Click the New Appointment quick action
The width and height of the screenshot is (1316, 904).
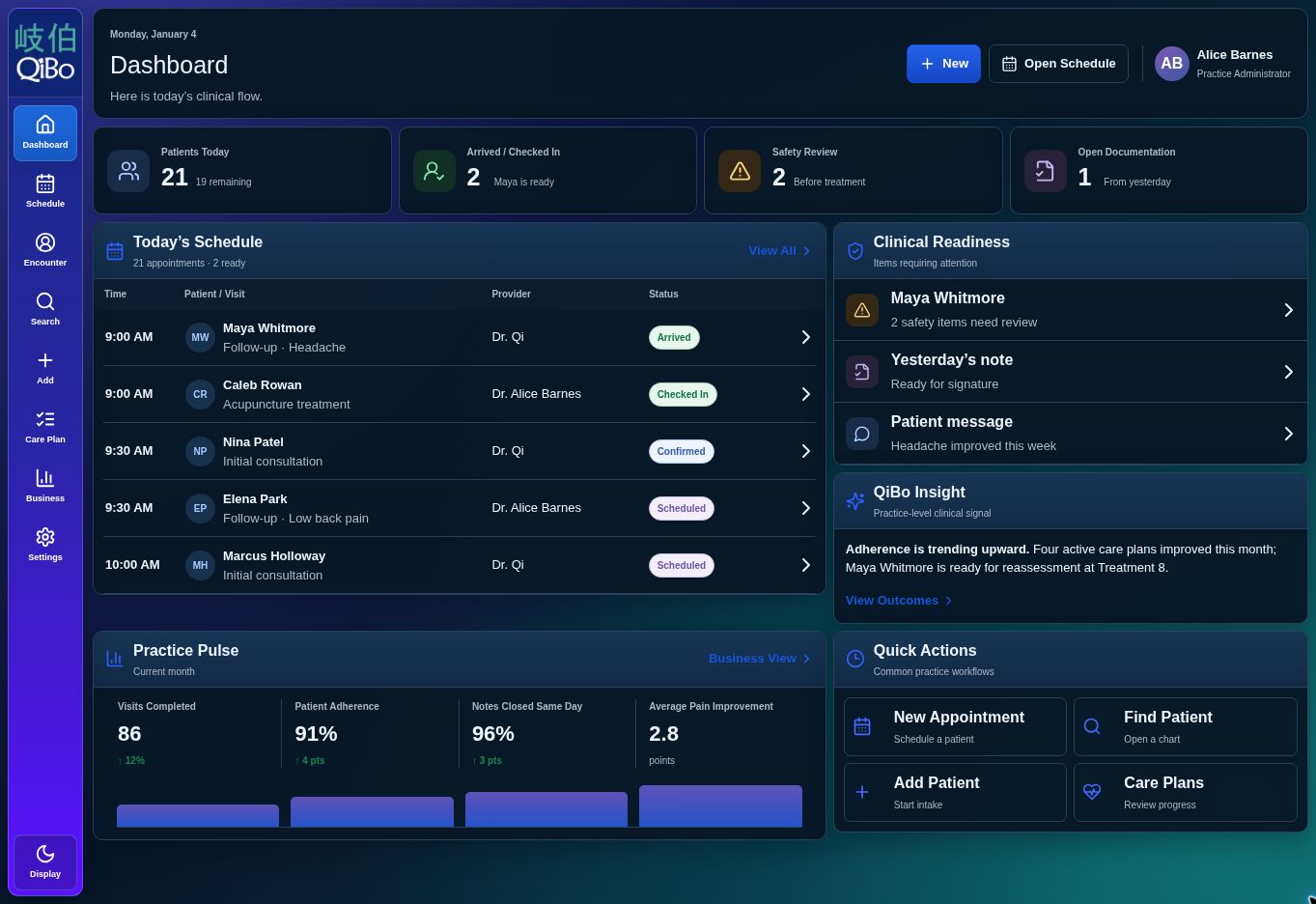click(955, 726)
